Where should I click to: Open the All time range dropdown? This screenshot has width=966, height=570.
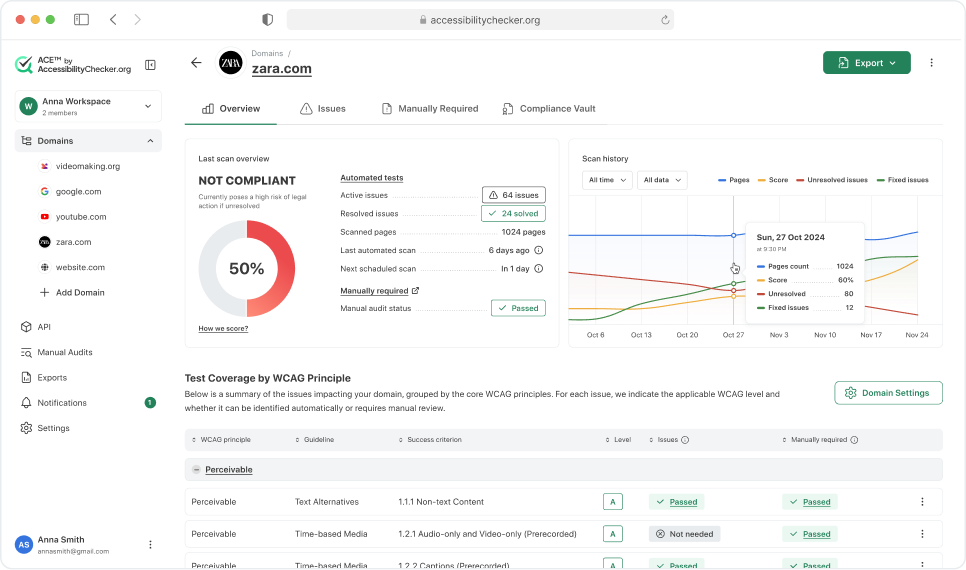607,180
